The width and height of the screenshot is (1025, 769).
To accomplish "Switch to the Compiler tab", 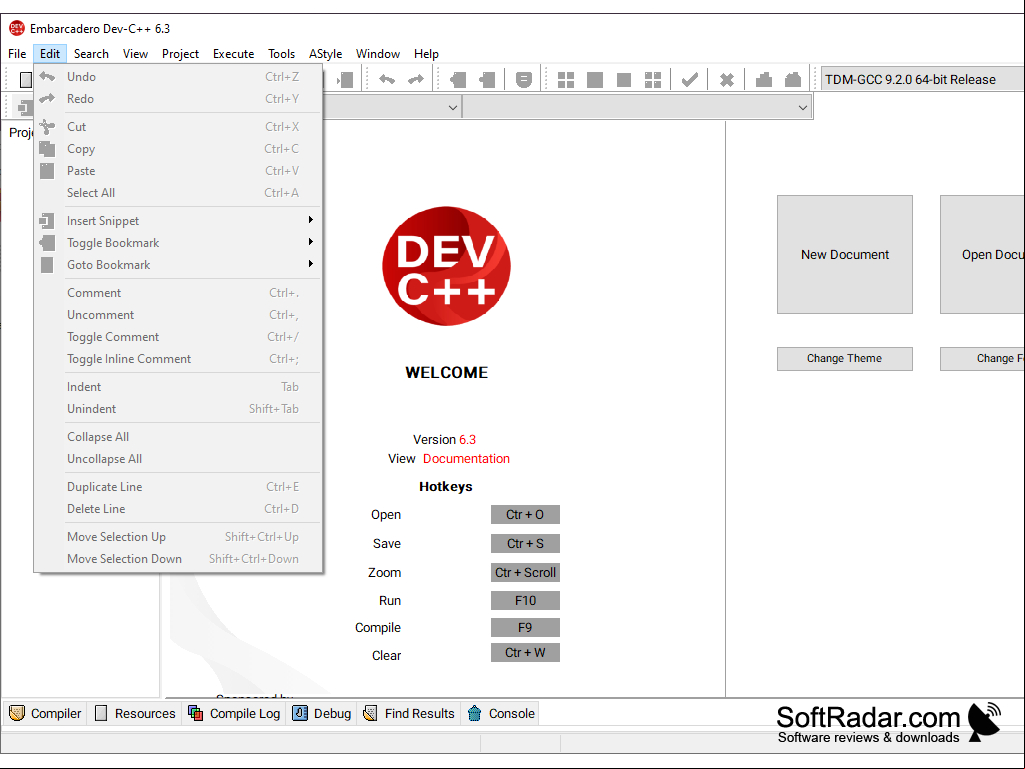I will [x=45, y=713].
